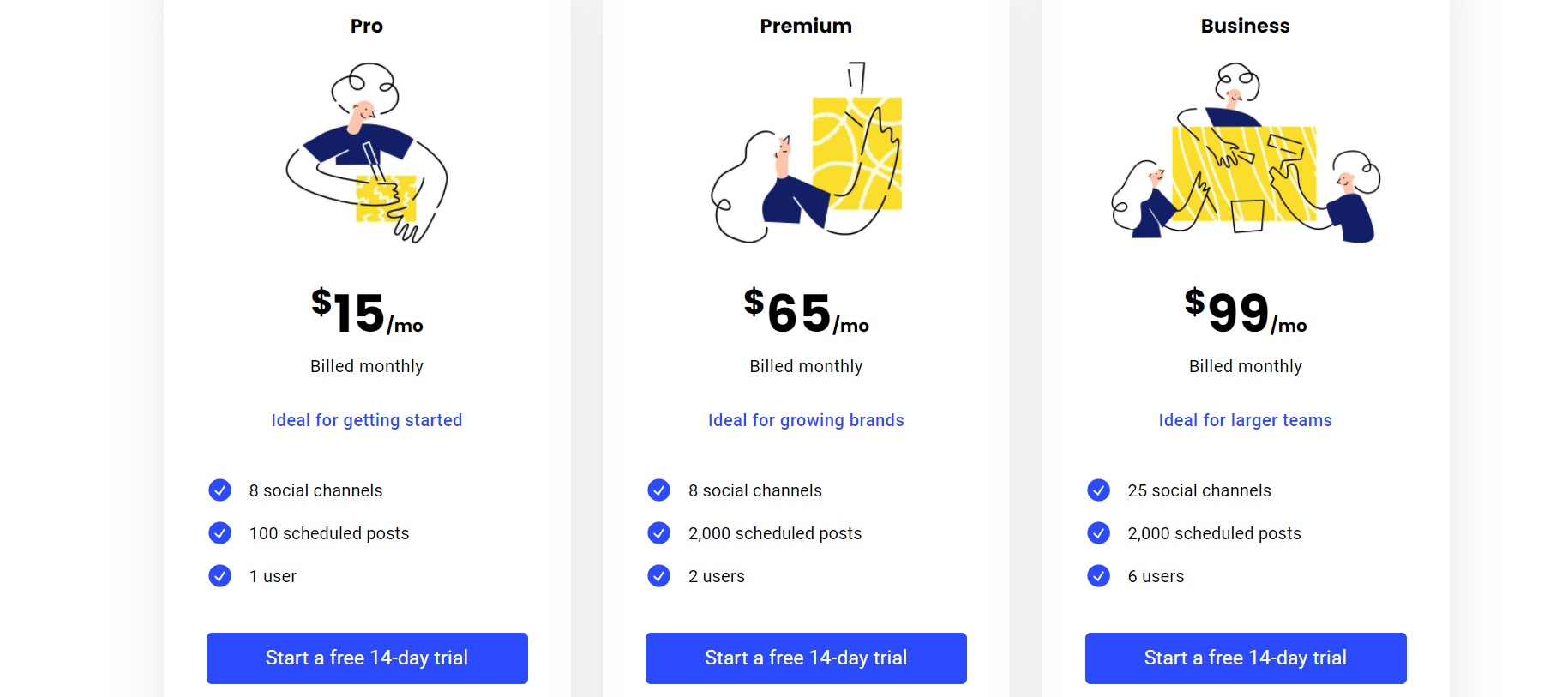
Task: Click checkmark icon beside Premium 8 social channels
Action: (x=658, y=490)
